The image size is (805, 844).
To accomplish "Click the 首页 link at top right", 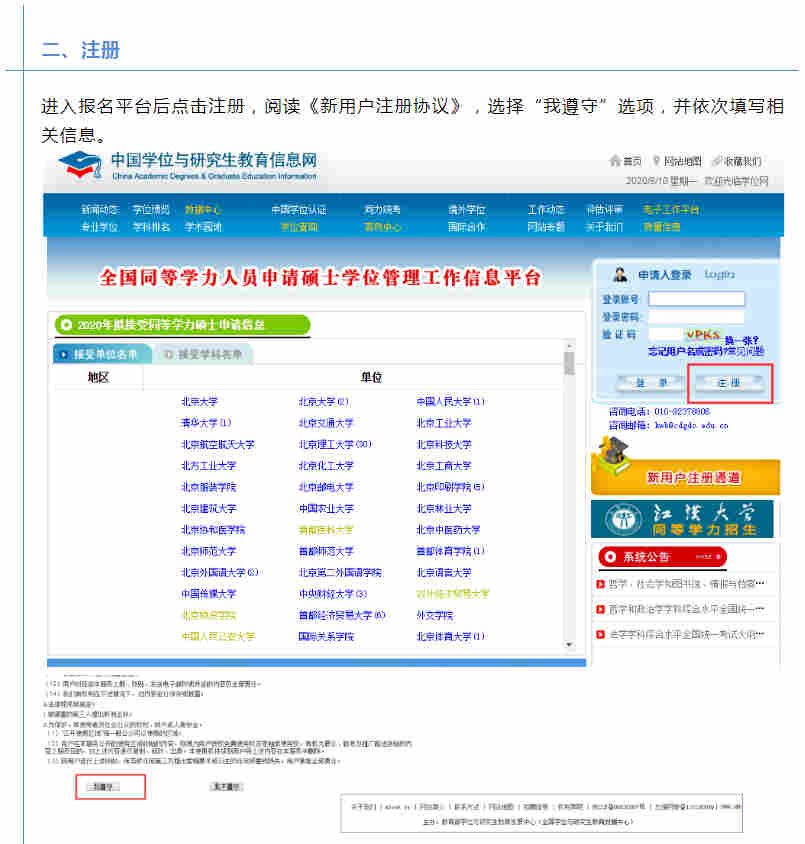I will 632,161.
